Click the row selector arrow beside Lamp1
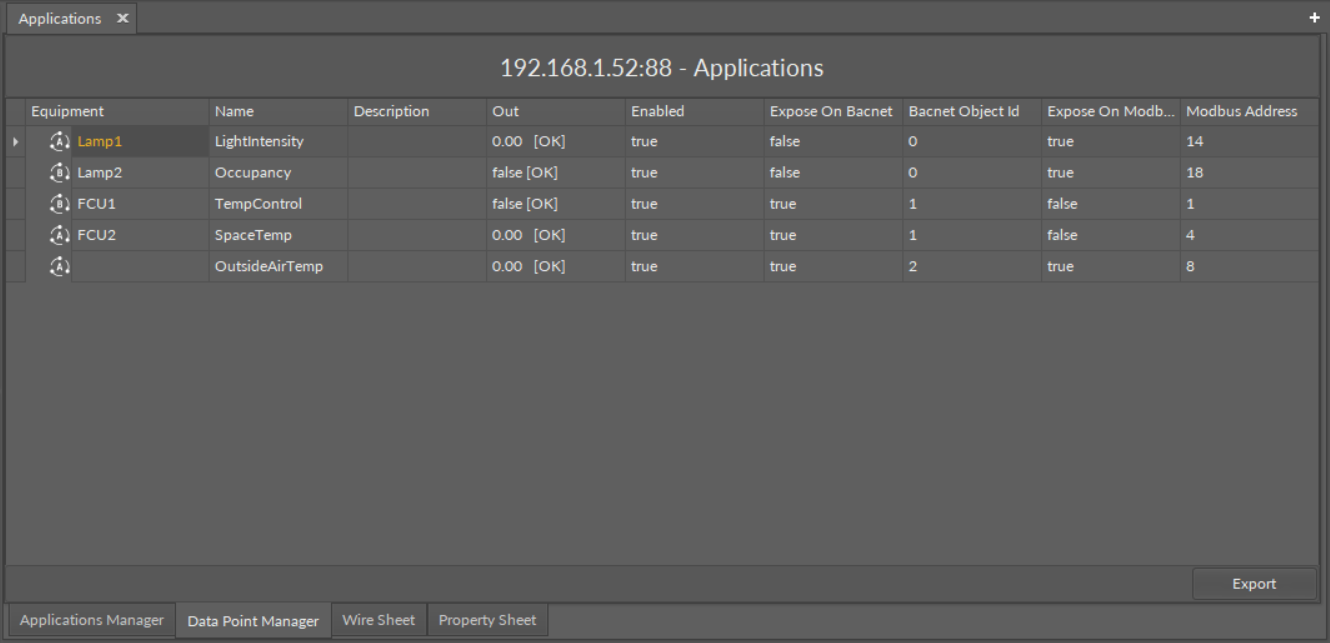 (15, 142)
